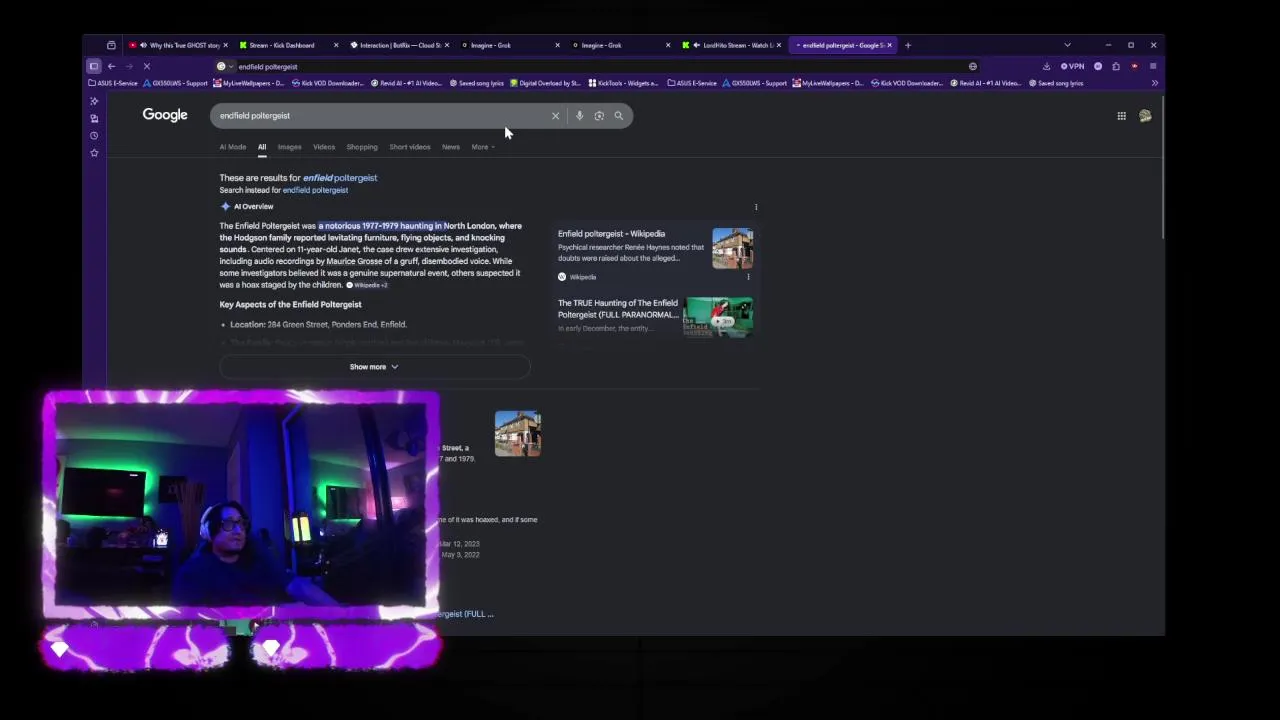
Task: Click into the Google search input field
Action: click(380, 116)
